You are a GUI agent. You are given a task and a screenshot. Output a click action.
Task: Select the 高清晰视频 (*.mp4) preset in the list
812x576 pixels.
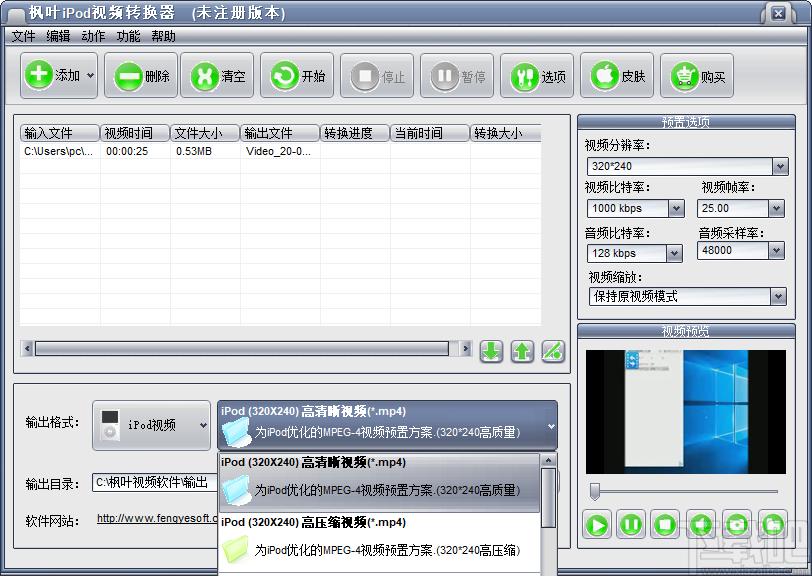[x=379, y=483]
